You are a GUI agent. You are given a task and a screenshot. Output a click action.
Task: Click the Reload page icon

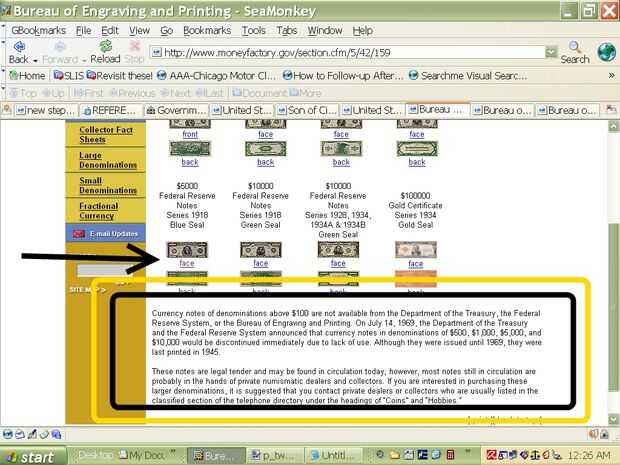point(105,46)
